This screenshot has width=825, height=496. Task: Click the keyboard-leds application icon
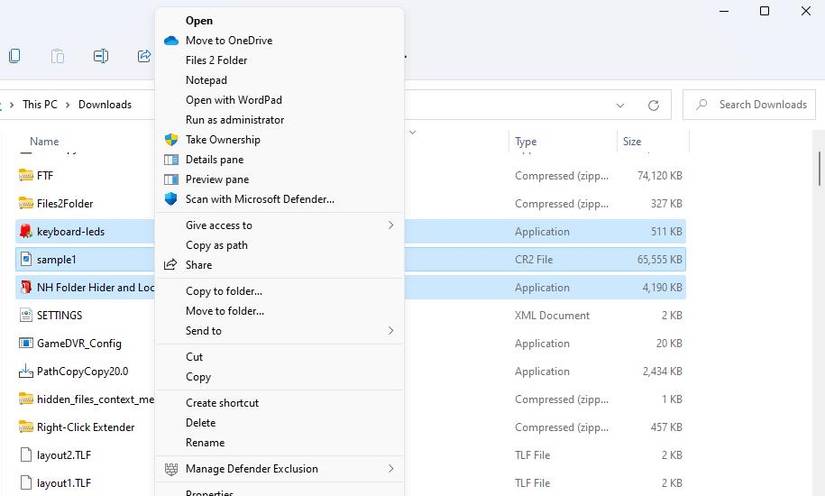pos(26,232)
